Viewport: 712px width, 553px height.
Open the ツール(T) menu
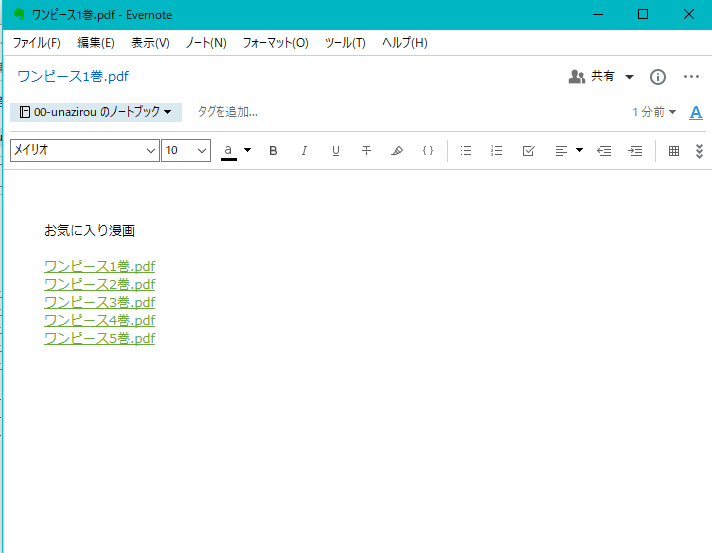click(x=345, y=43)
